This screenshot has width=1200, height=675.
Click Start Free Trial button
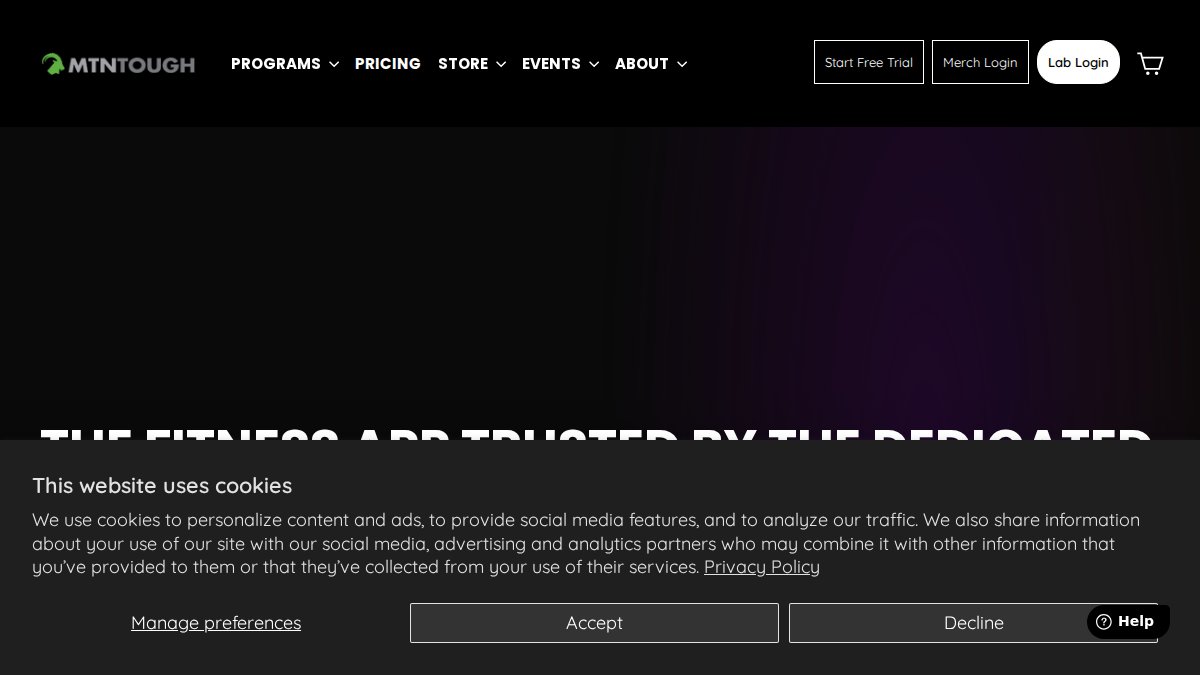(x=869, y=62)
